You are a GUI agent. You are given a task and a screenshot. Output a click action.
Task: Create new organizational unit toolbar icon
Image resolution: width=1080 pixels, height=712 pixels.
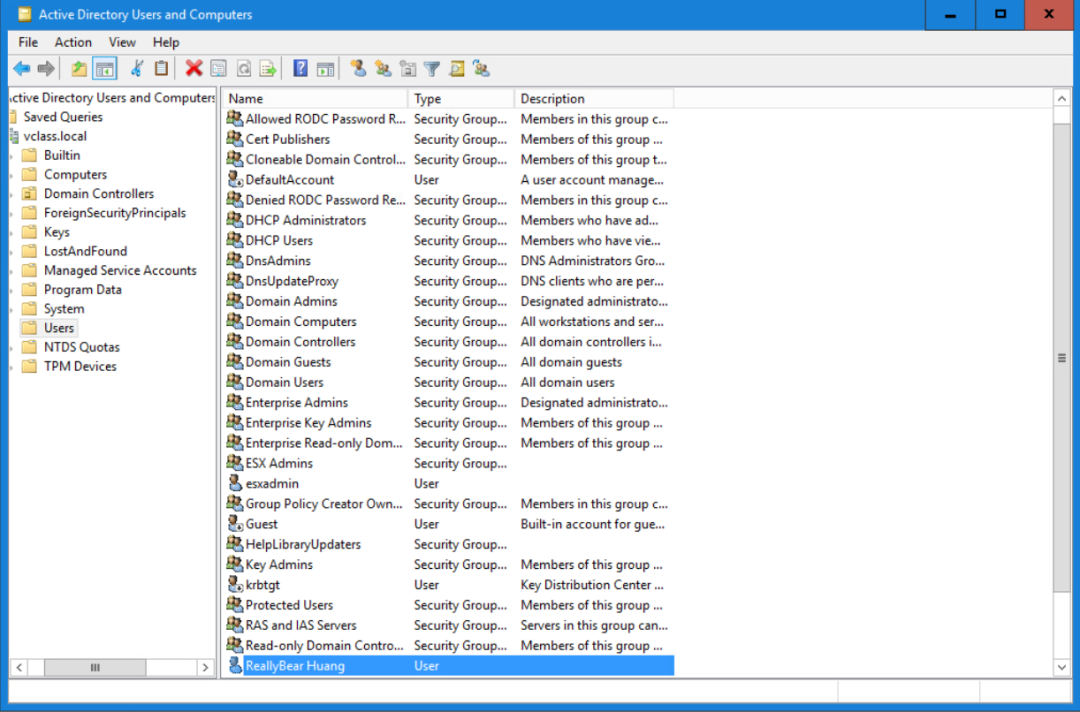click(x=408, y=68)
